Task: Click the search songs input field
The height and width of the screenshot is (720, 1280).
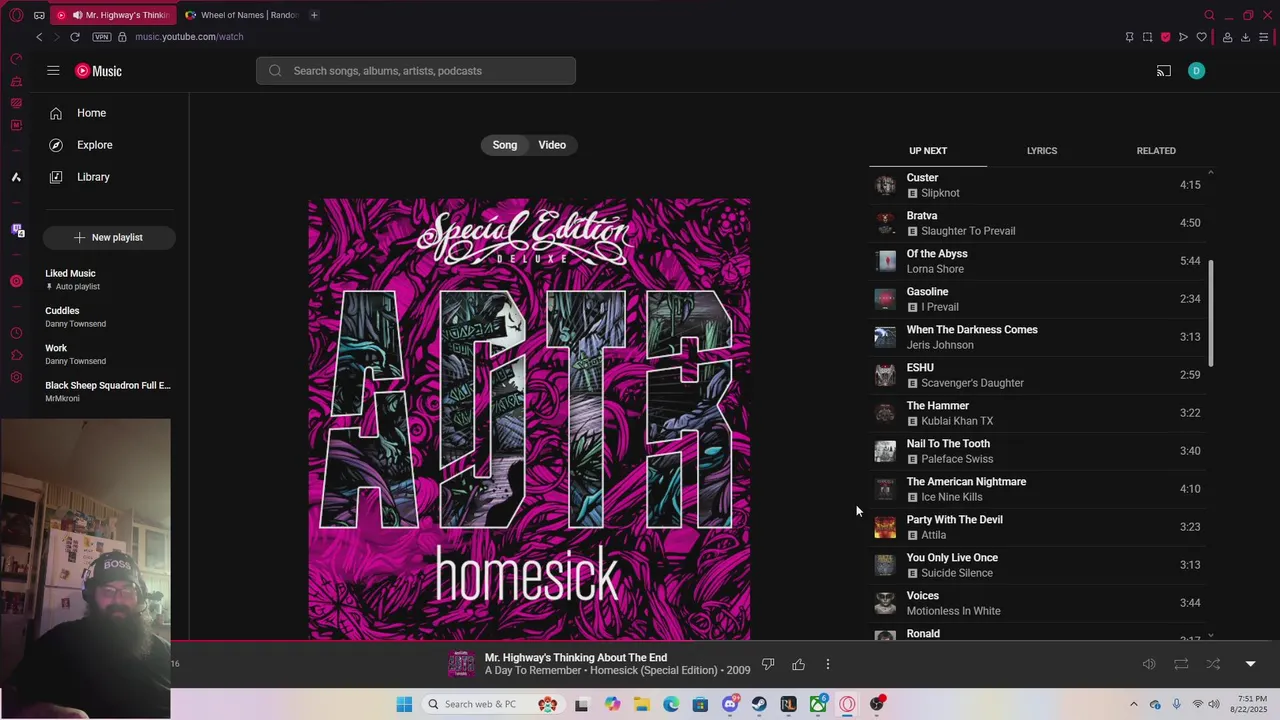Action: (416, 71)
